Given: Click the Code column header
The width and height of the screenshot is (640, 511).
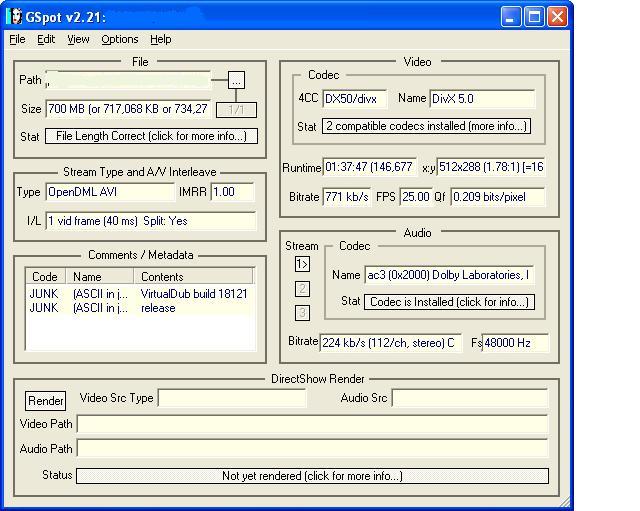Looking at the screenshot, I should click(46, 276).
